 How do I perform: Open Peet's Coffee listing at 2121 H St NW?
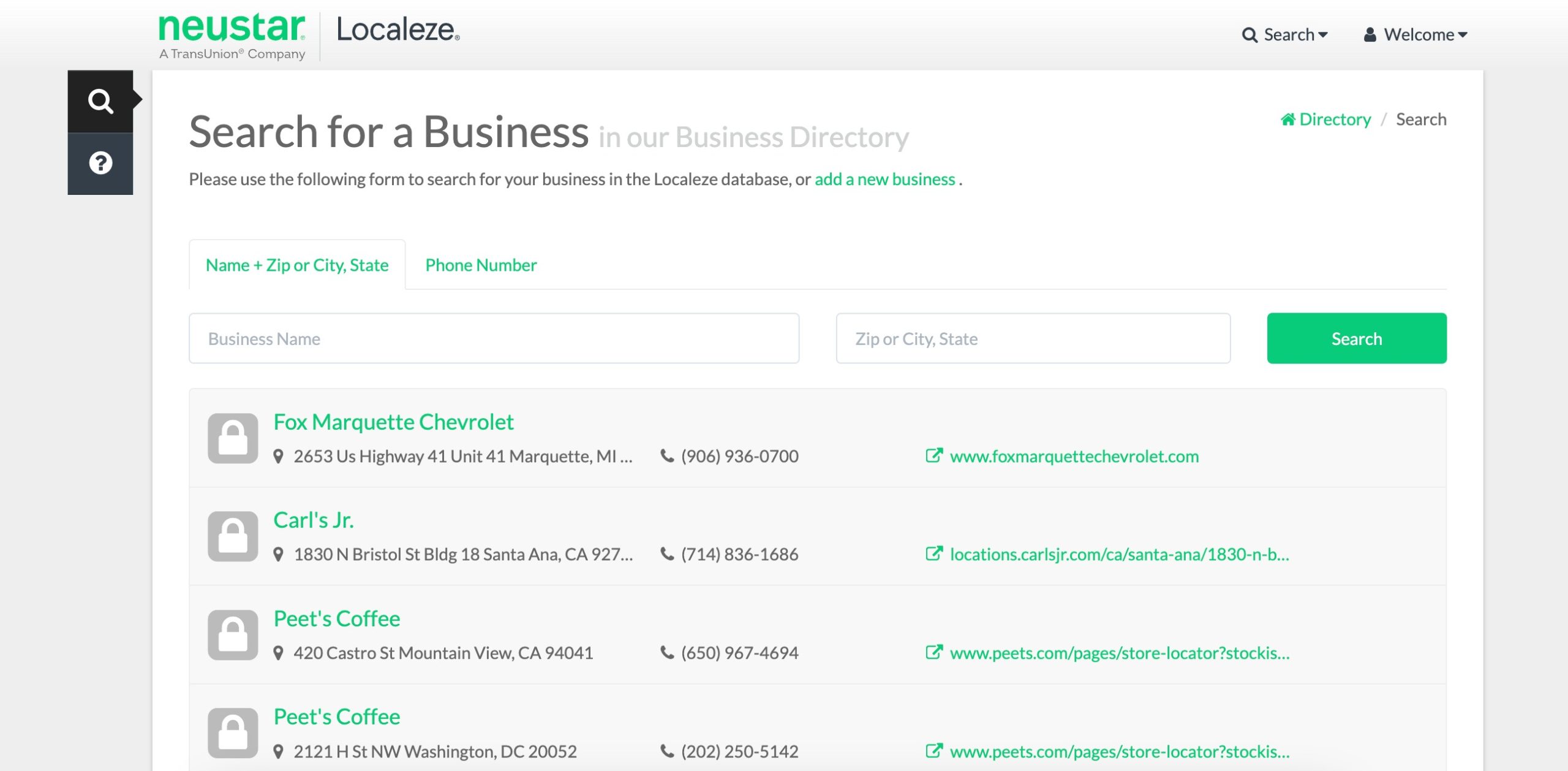point(337,716)
